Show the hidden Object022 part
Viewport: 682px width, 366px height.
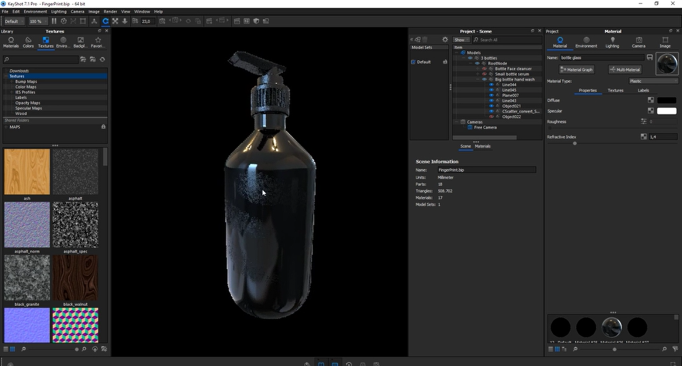pos(491,117)
